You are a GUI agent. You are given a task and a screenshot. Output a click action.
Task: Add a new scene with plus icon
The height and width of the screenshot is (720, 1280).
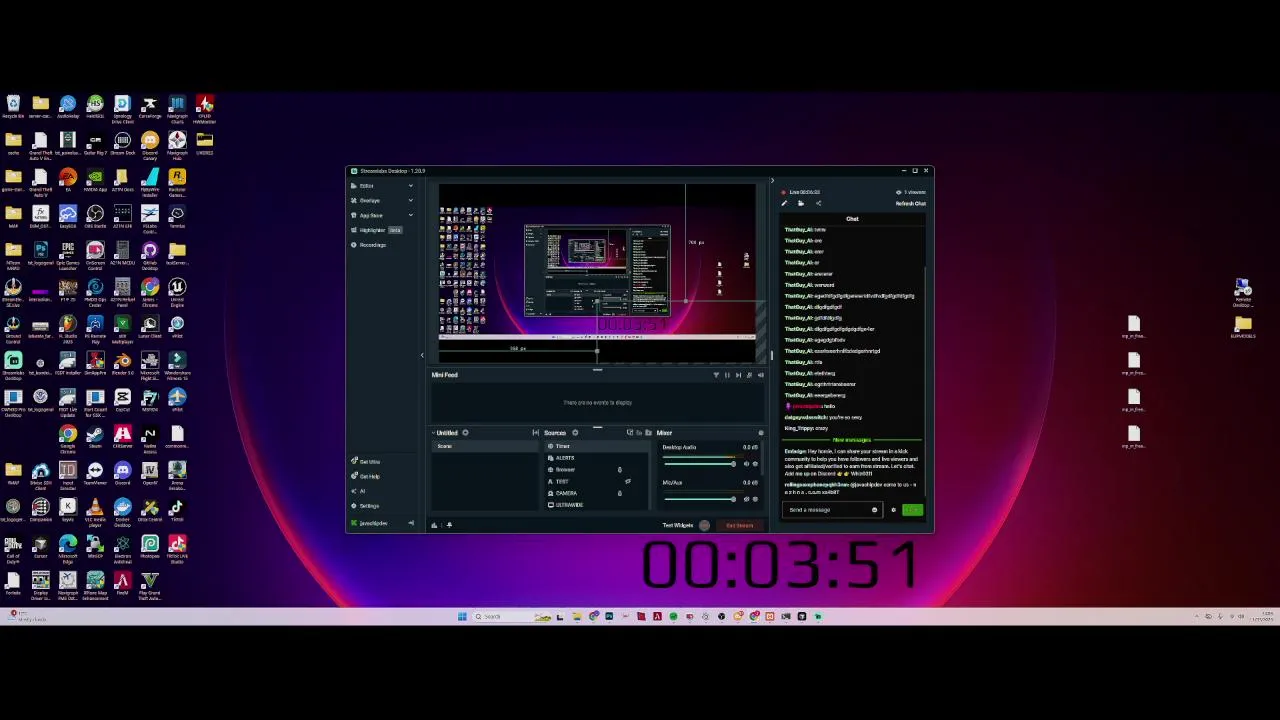click(465, 433)
